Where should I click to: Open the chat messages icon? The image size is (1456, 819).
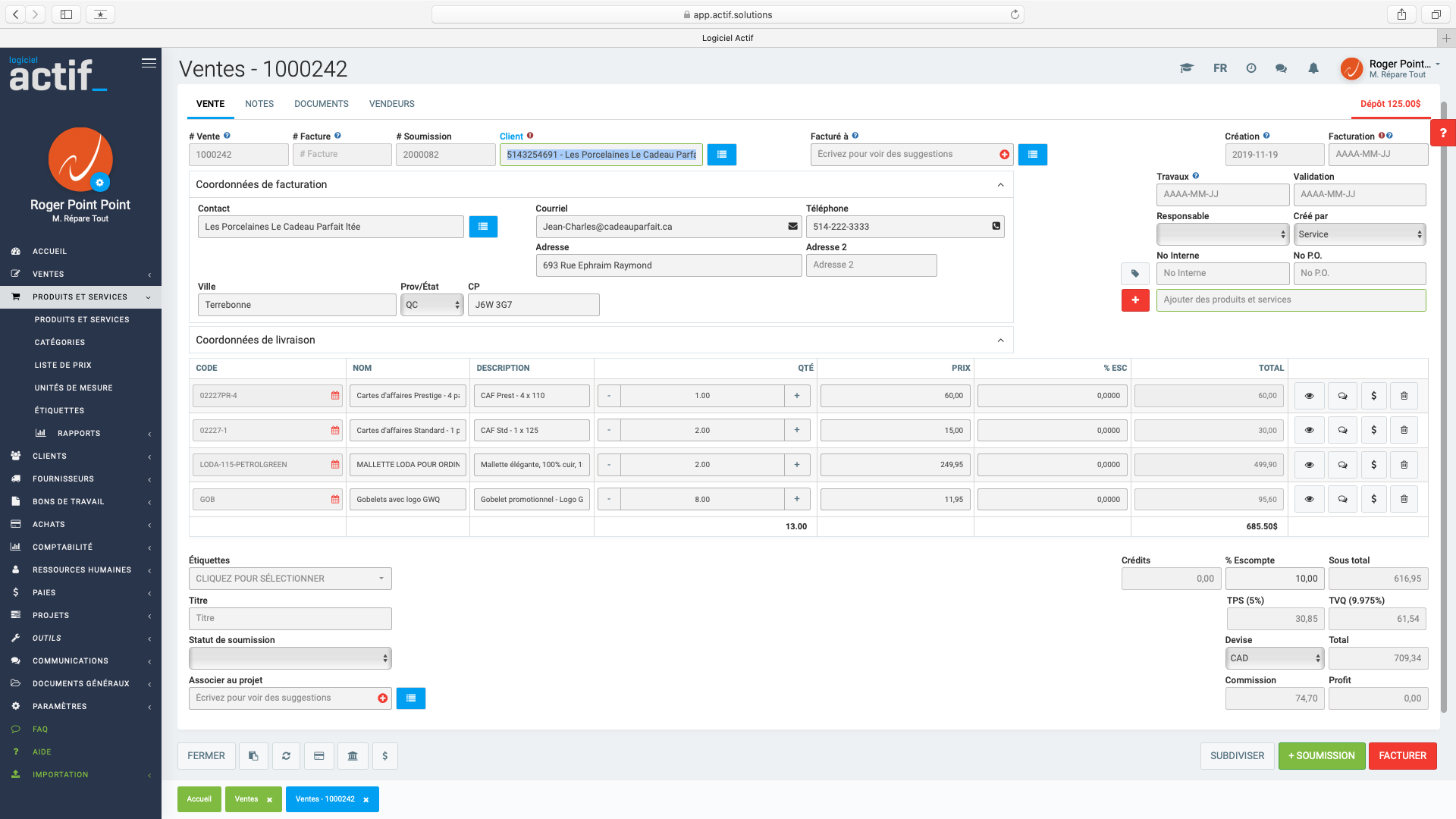coord(1281,68)
